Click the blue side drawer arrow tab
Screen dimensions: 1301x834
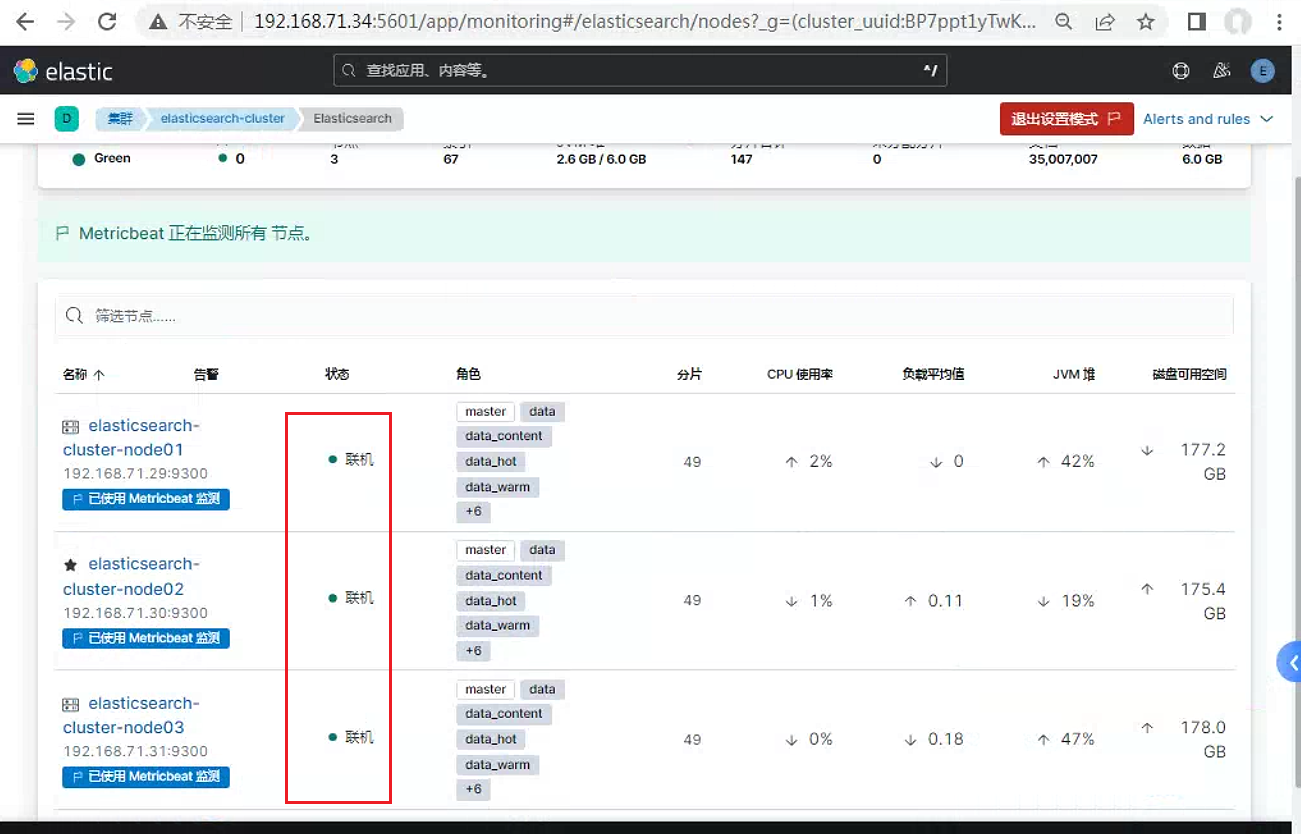[x=1289, y=662]
